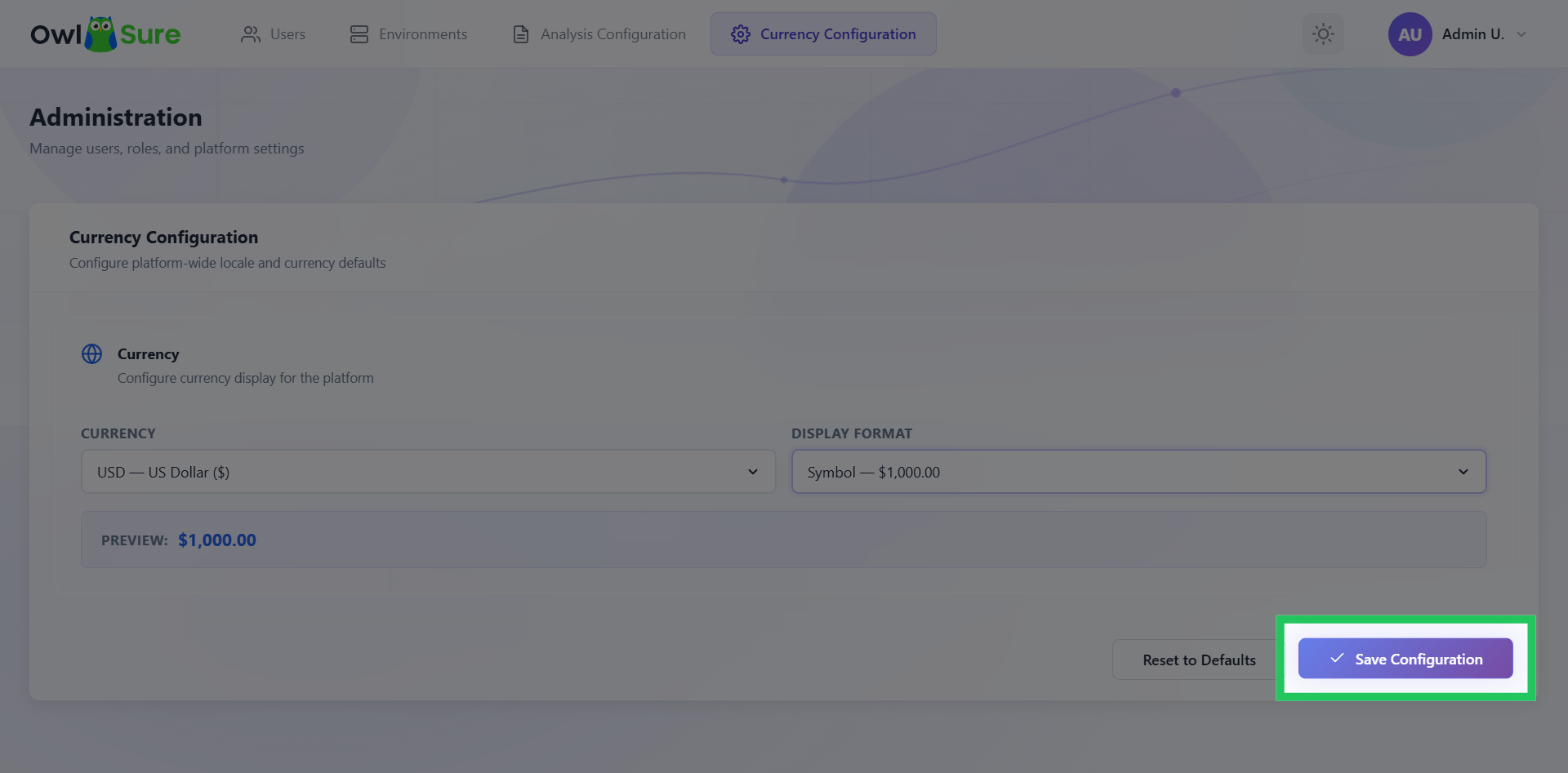Click the OwlSure owl logo
Image resolution: width=1568 pixels, height=773 pixels.
pos(105,34)
